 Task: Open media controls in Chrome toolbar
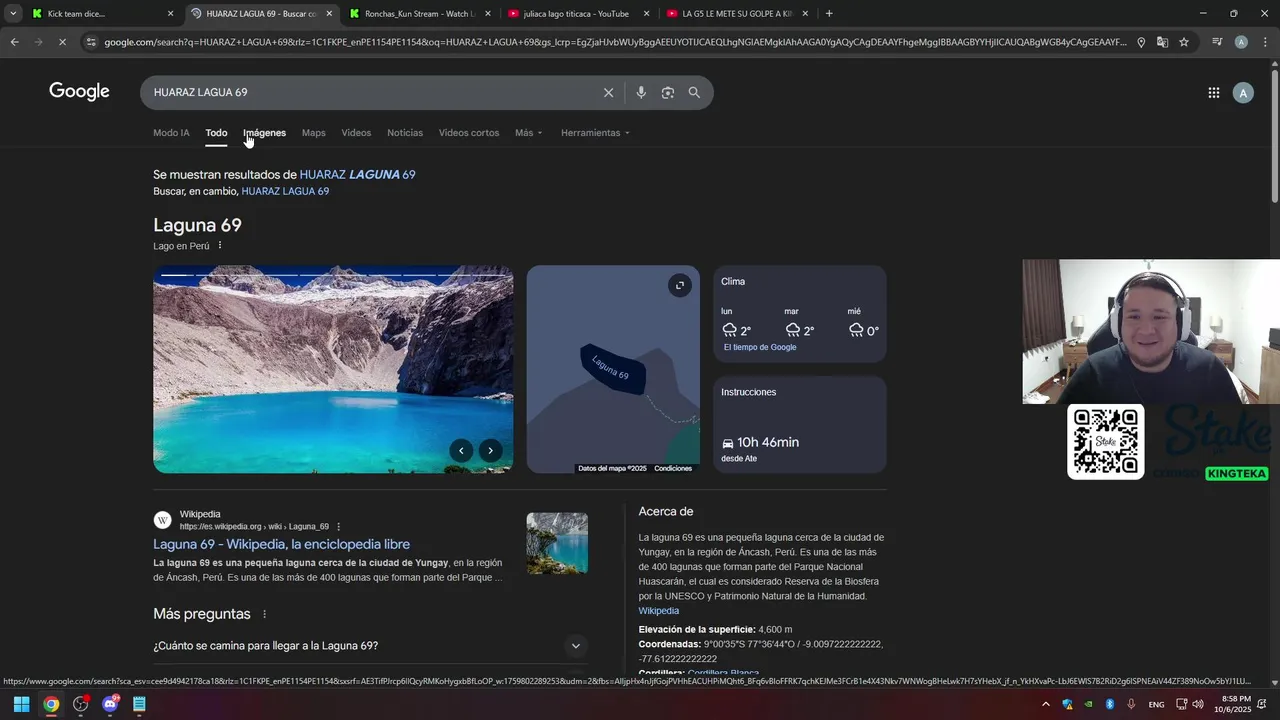[1217, 42]
